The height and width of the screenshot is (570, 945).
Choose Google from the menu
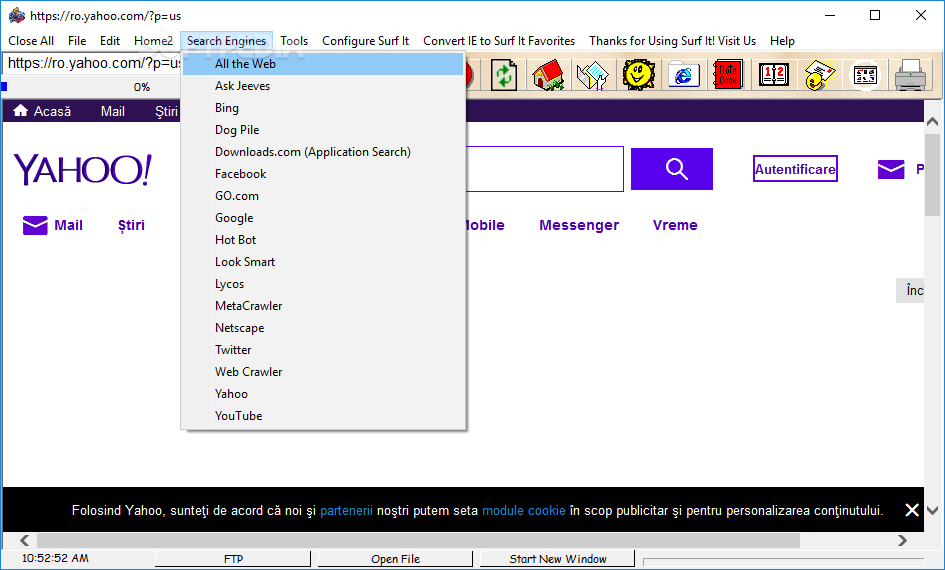323,218
